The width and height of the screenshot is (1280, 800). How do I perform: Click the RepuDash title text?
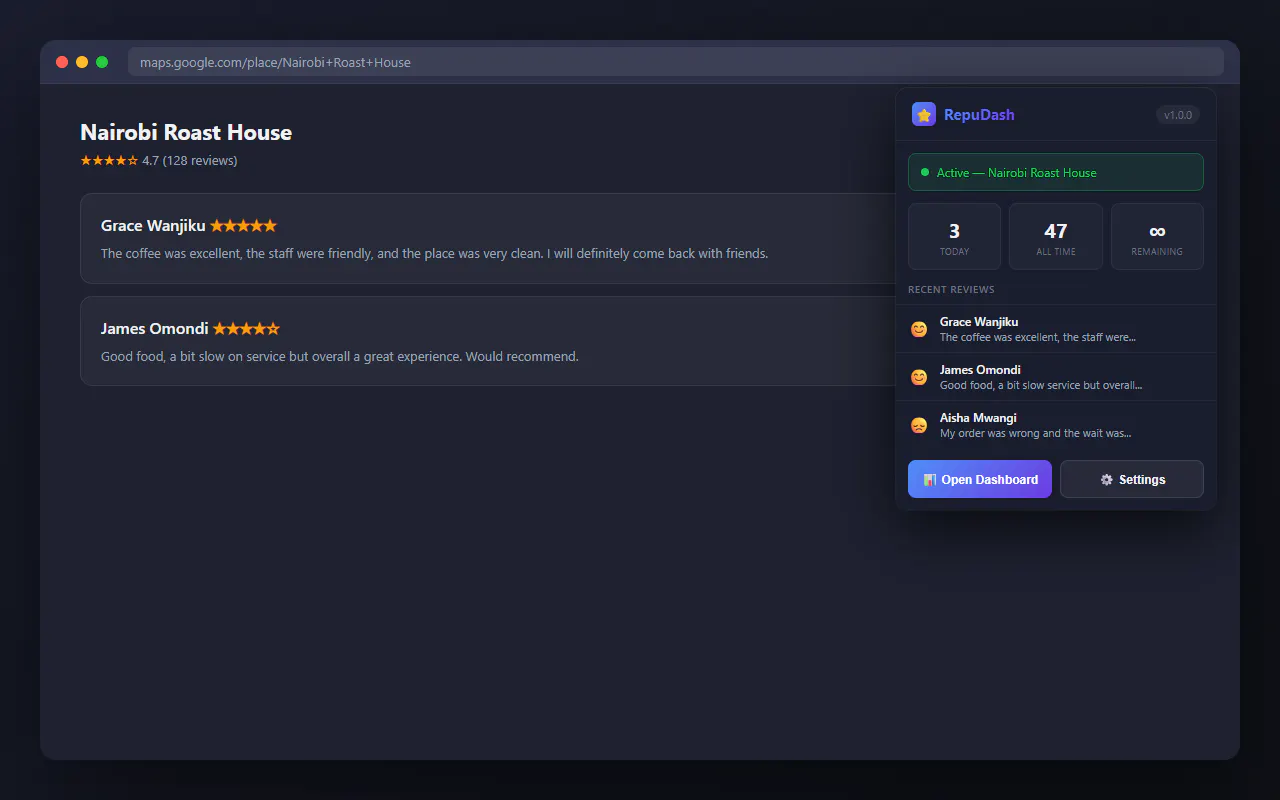pyautogui.click(x=979, y=115)
